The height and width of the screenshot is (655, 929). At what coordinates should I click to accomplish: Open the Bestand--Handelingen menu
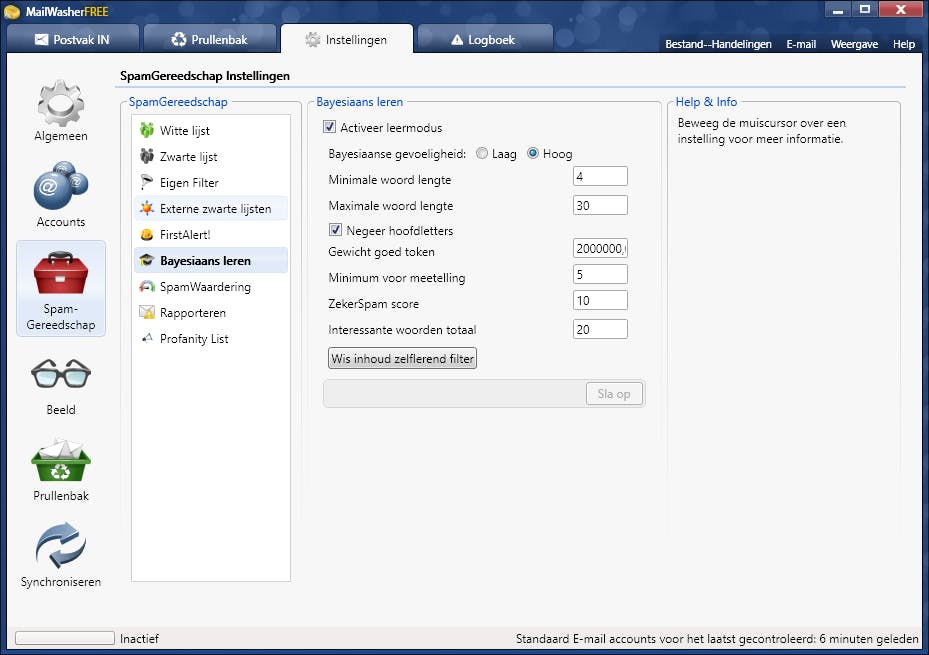tap(718, 44)
